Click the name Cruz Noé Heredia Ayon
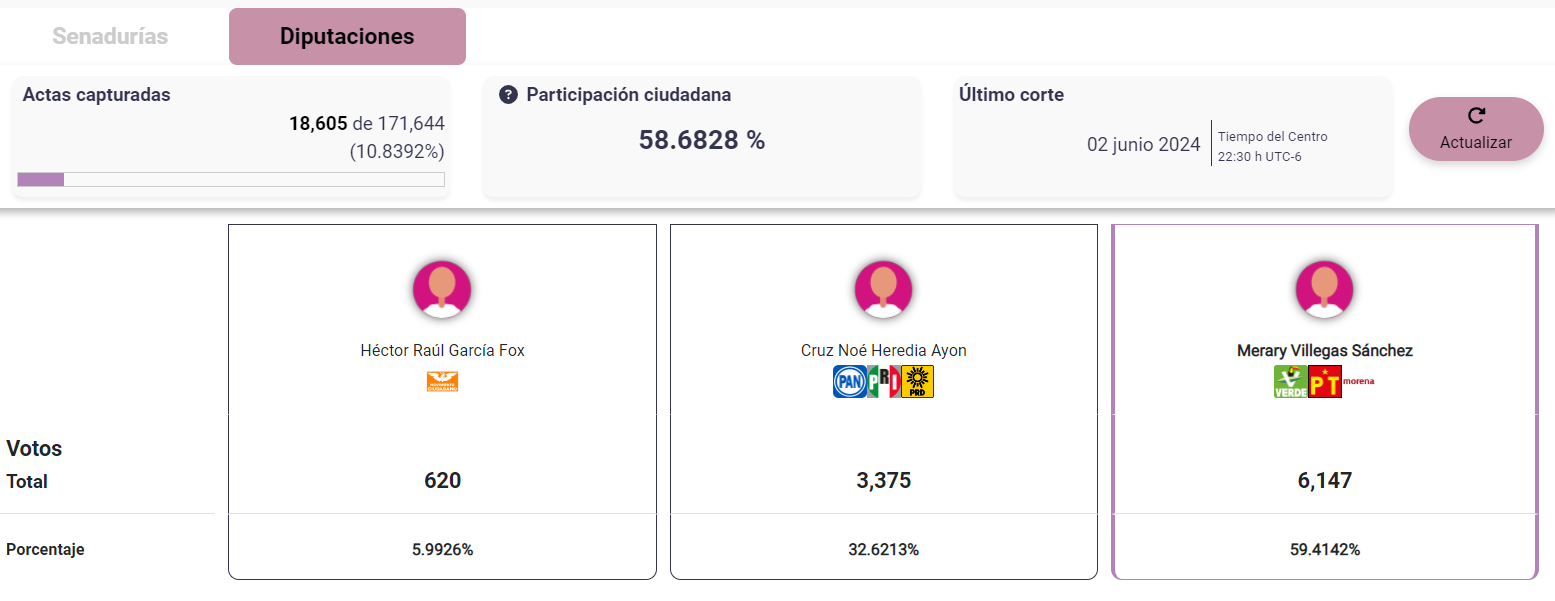 [883, 351]
